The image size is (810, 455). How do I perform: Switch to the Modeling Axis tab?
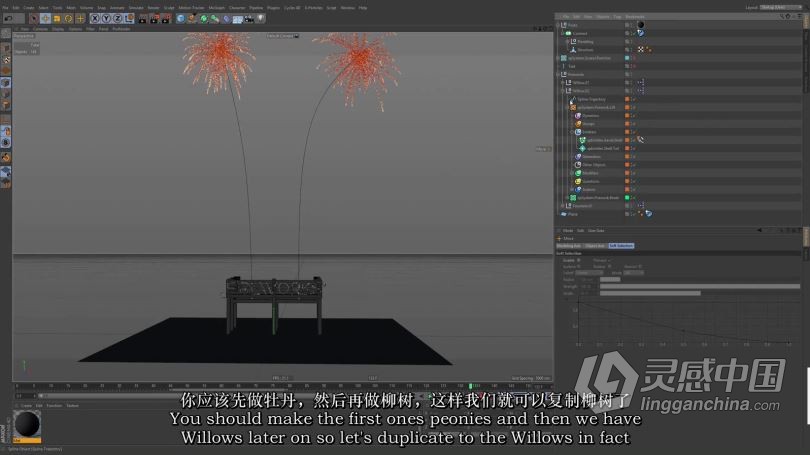tap(569, 246)
